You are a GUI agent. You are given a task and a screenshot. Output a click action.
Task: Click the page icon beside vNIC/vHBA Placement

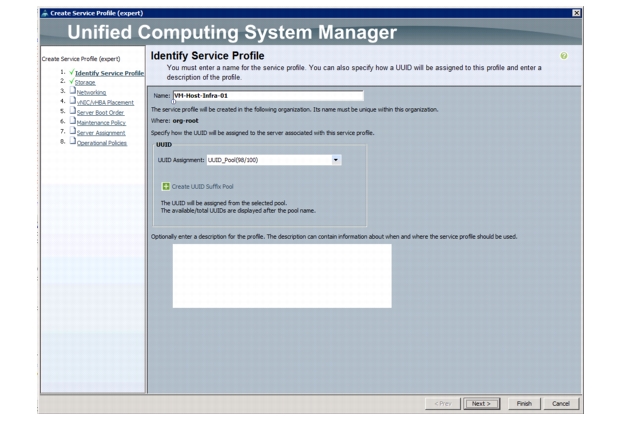(73, 100)
